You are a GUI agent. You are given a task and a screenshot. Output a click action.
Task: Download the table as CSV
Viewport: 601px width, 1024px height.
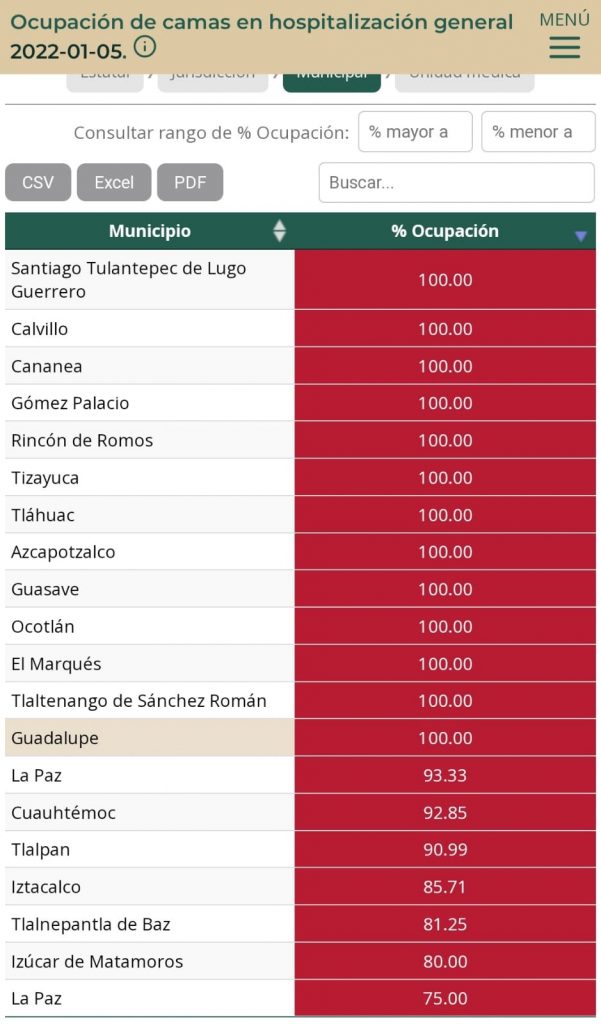coord(38,182)
